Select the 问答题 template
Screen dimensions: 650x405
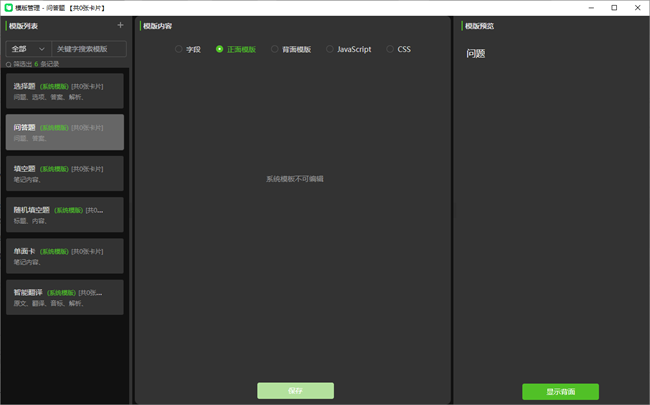pyautogui.click(x=64, y=132)
